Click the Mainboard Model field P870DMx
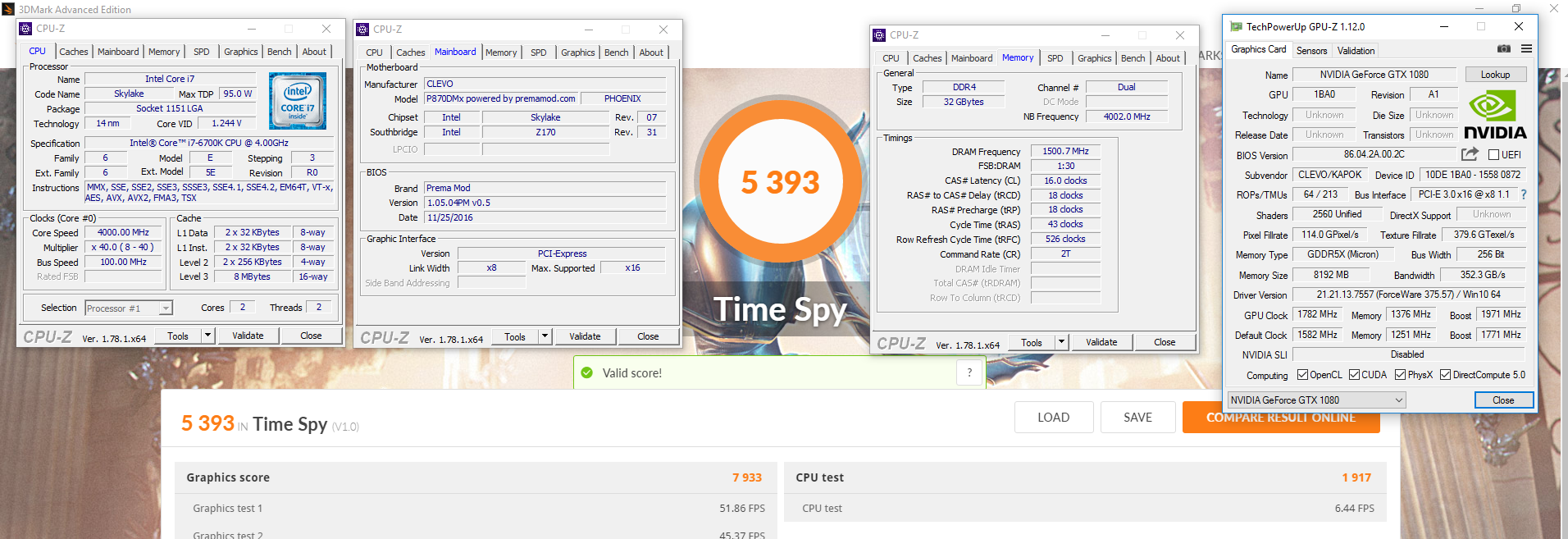Viewport: 1568px width, 539px height. 501,98
